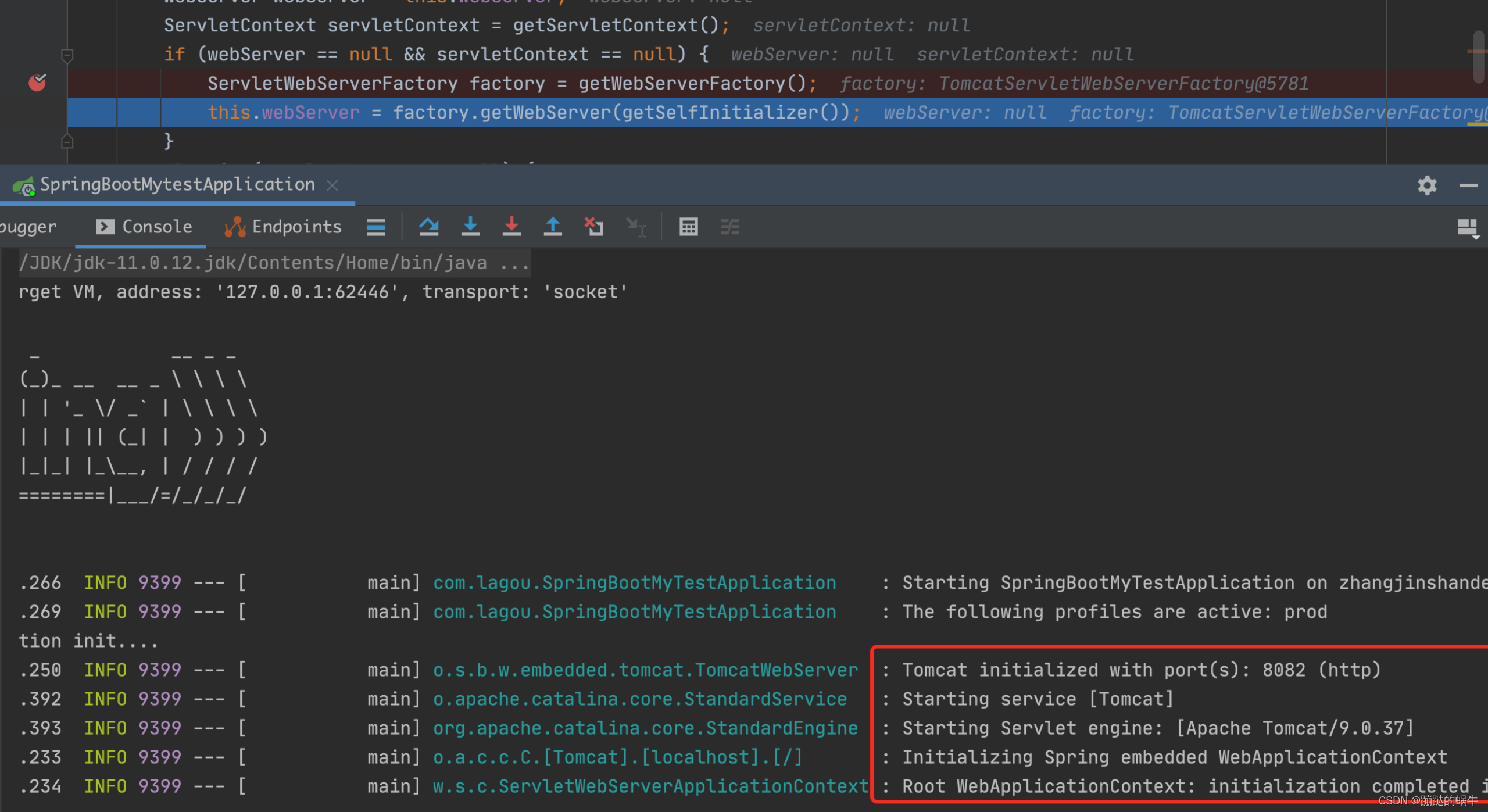The width and height of the screenshot is (1488, 812).
Task: Collapse the if block fold marker
Action: click(67, 55)
